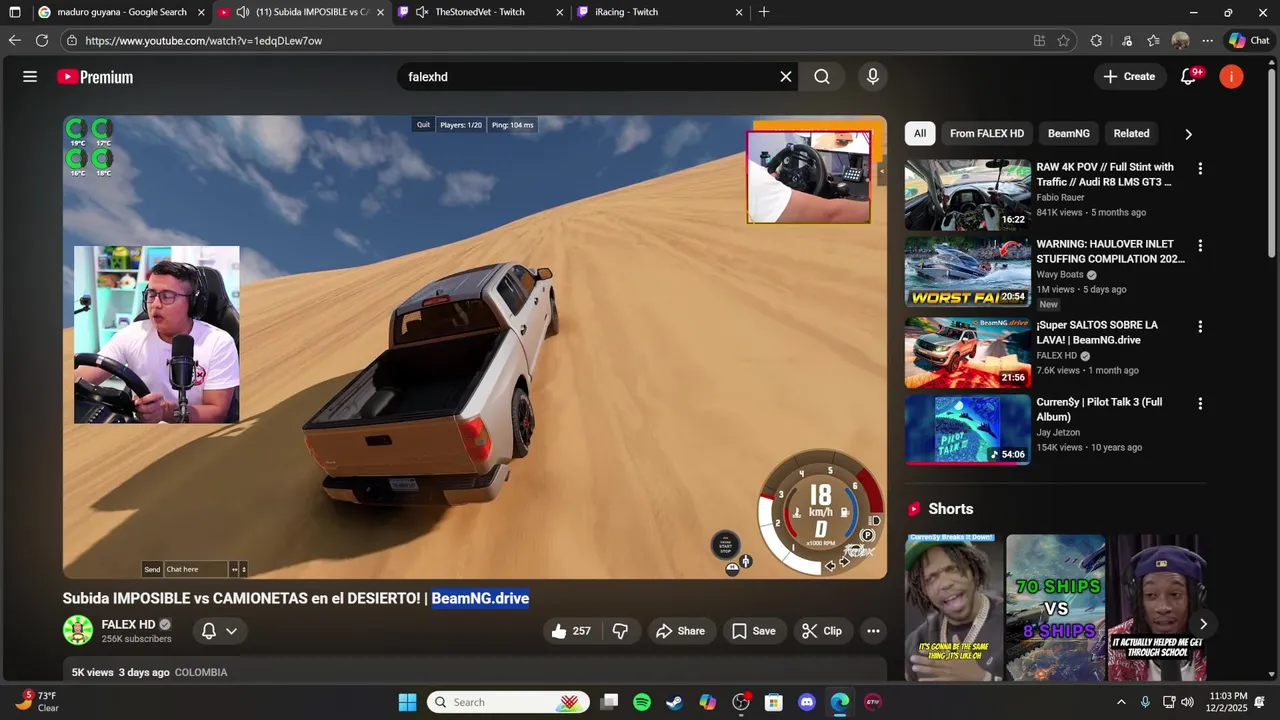
Task: Open Steam from the taskbar
Action: [x=675, y=702]
